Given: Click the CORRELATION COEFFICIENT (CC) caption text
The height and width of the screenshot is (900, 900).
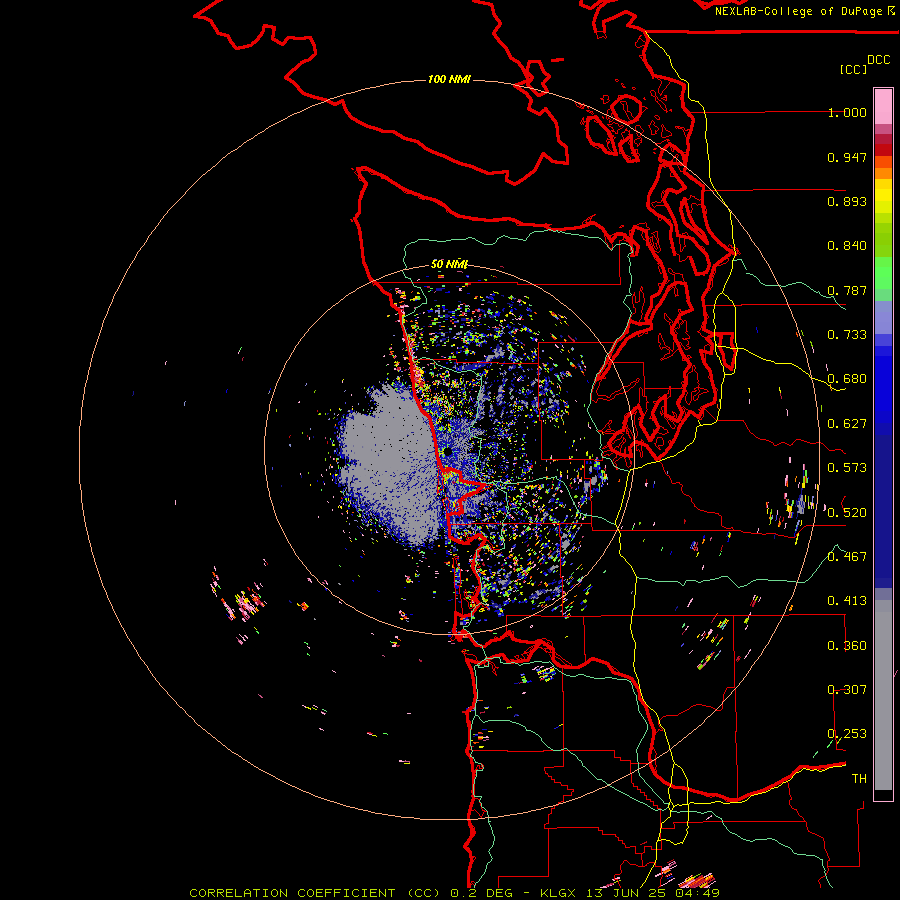Looking at the screenshot, I should [317, 893].
